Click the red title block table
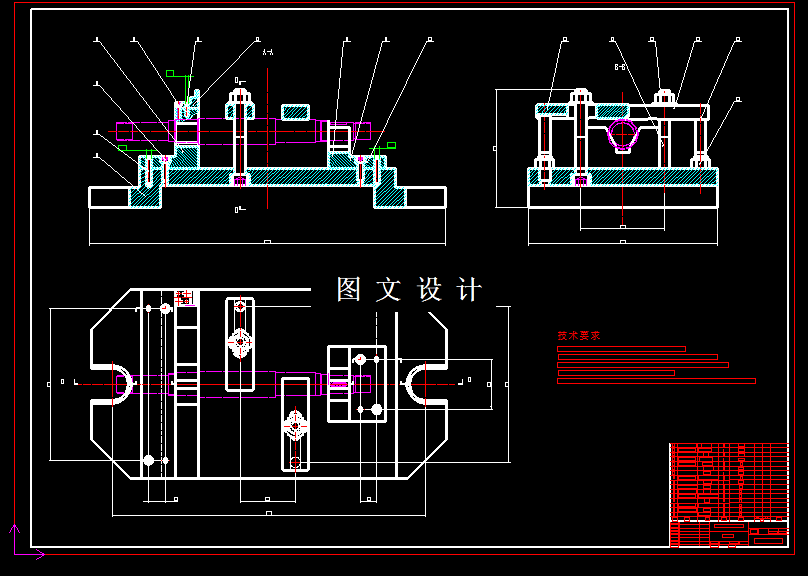Viewport: 808px width, 576px height. [729, 495]
